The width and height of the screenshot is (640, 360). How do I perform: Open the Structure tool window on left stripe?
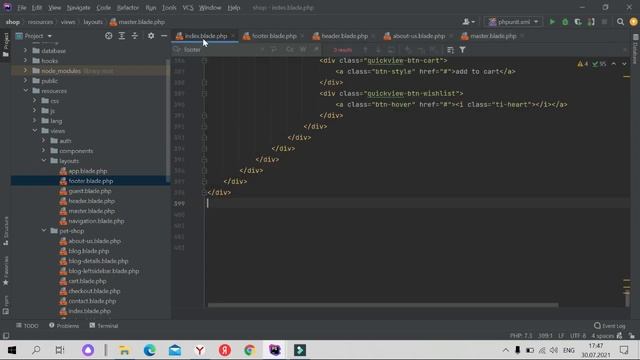[6, 231]
